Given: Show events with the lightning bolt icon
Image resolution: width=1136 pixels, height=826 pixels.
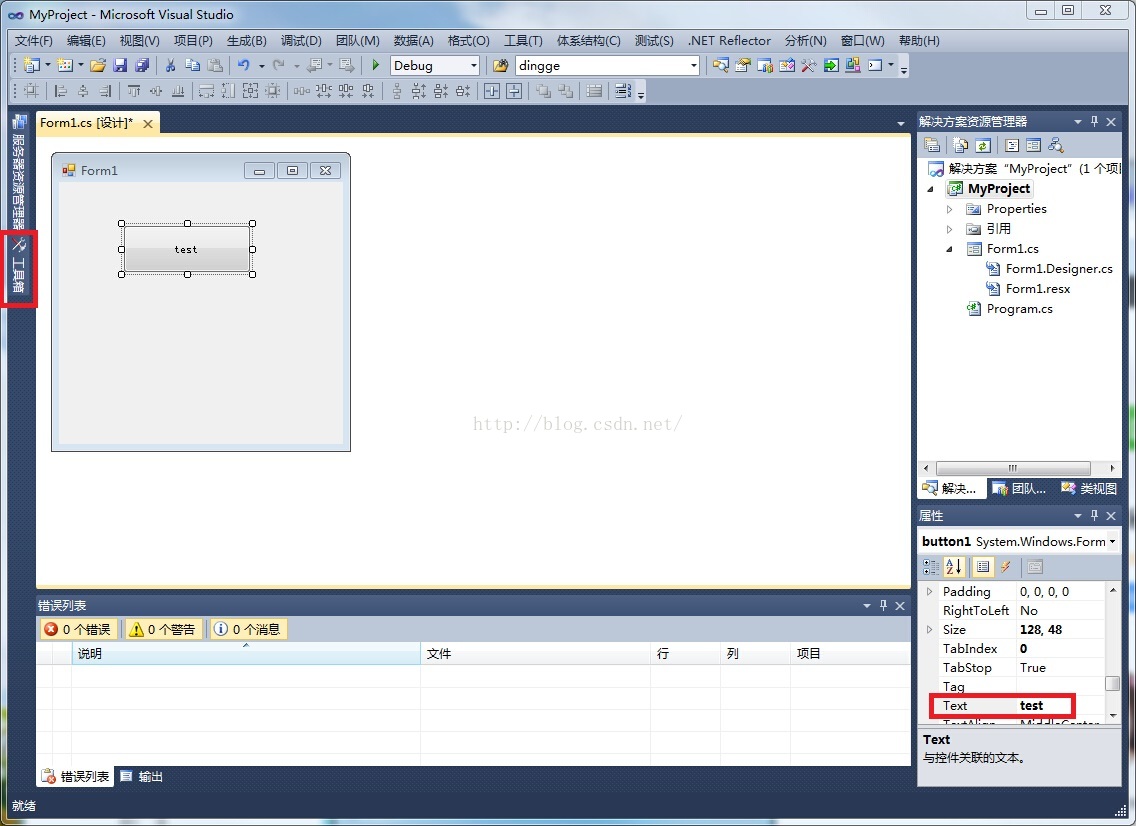Looking at the screenshot, I should tap(1006, 567).
